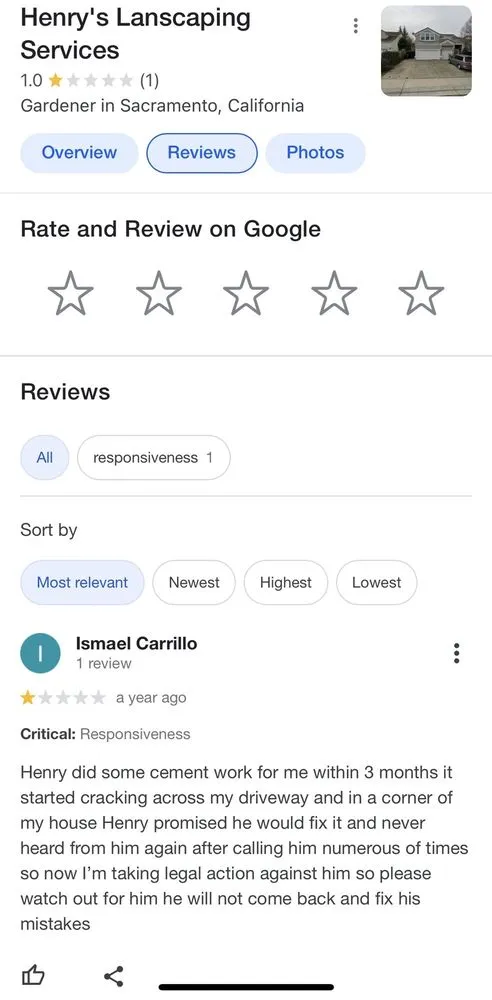The height and width of the screenshot is (1000, 492).
Task: Open the three-dot menu on Ismael Carrillo's review
Action: (x=456, y=653)
